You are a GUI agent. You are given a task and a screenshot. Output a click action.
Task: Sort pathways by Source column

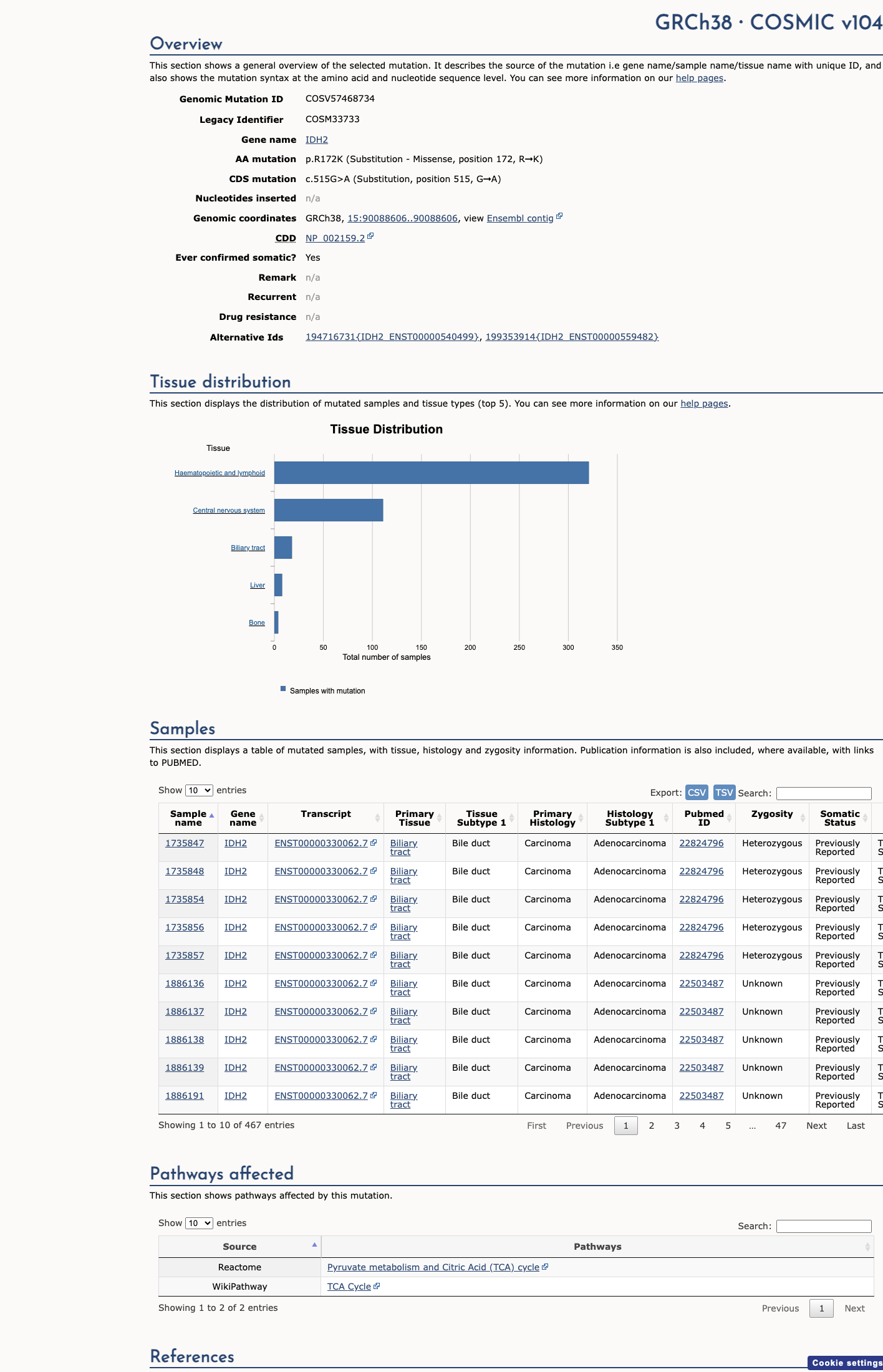[239, 1247]
